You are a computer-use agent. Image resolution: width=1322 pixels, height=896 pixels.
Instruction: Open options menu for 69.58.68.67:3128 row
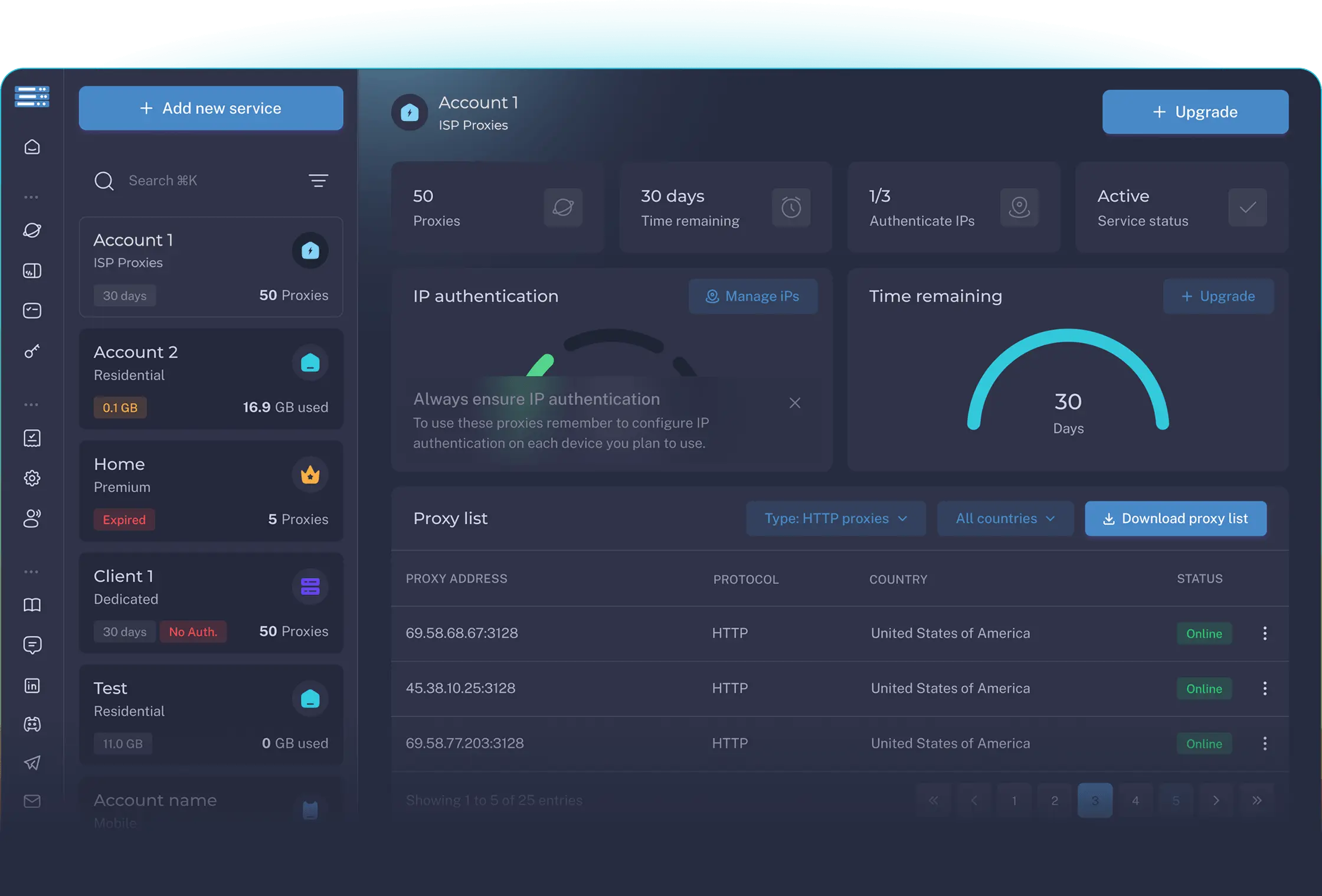click(1264, 633)
